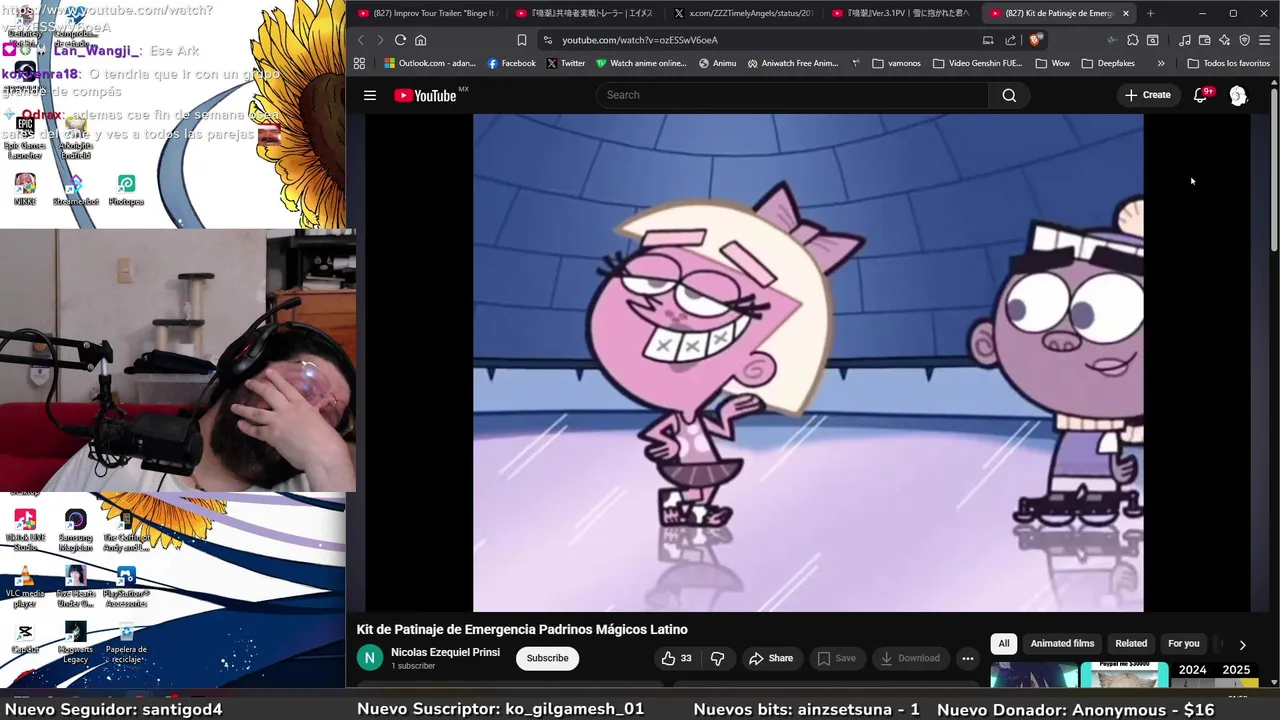The width and height of the screenshot is (1280, 720).
Task: Open the YouTube hamburger guide menu
Action: pyautogui.click(x=370, y=95)
